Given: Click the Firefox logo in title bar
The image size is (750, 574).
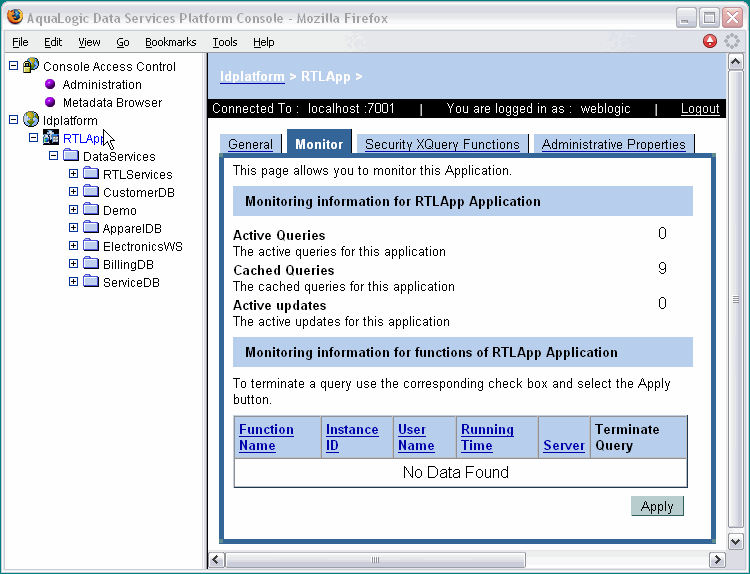Looking at the screenshot, I should (x=15, y=17).
